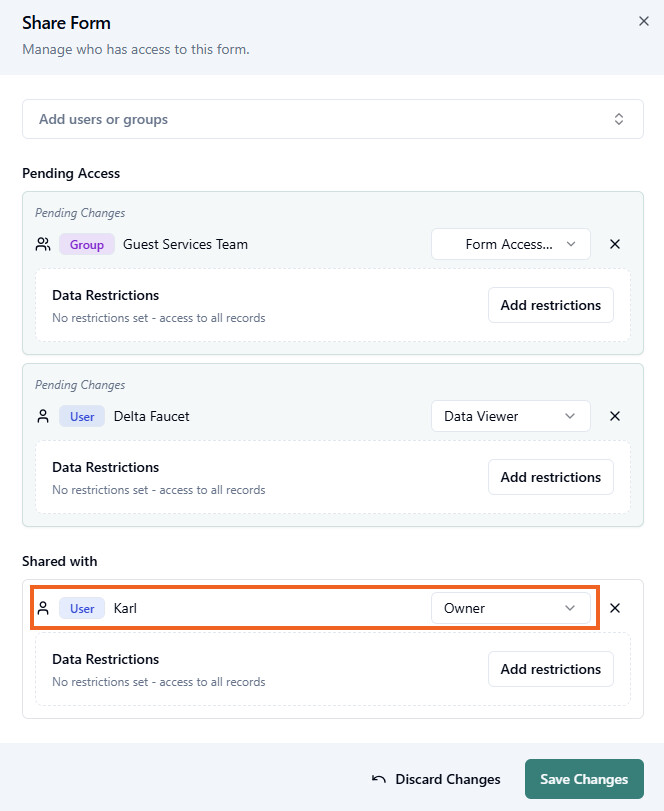The height and width of the screenshot is (811, 664).
Task: Click the User badge next to Karl
Action: click(x=82, y=608)
